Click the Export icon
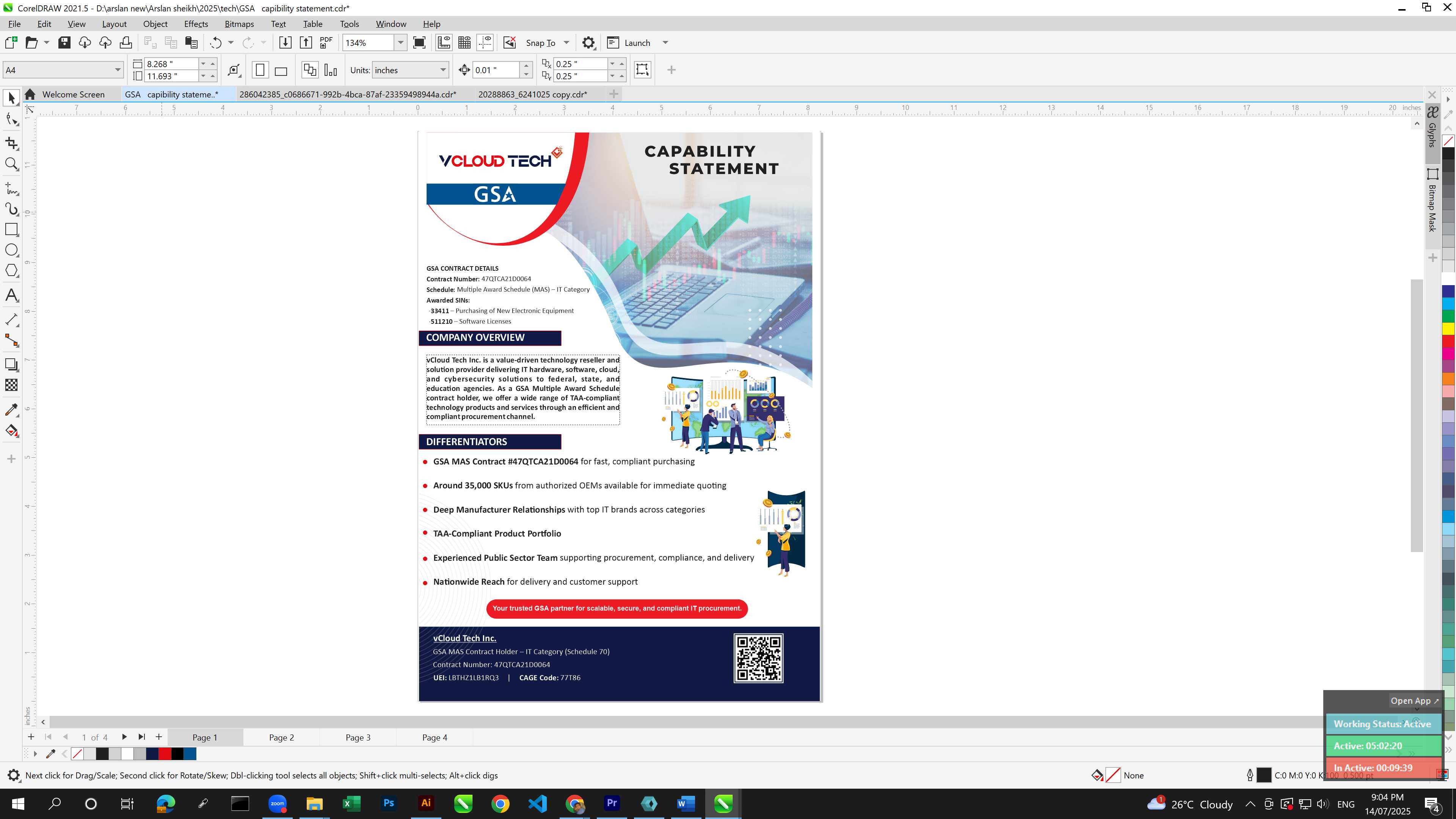The height and width of the screenshot is (819, 1456). pos(306,42)
